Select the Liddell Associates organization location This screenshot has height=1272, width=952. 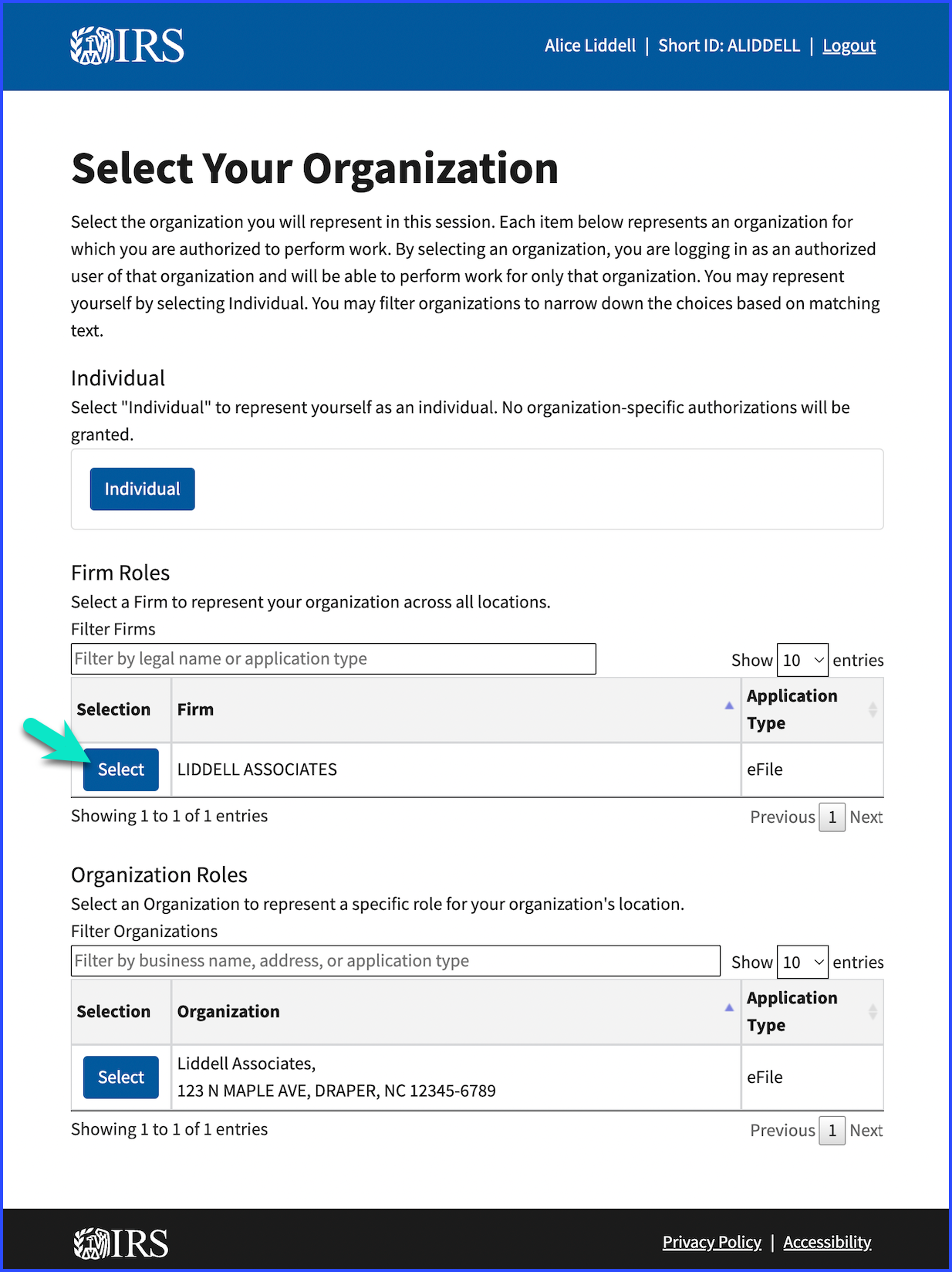tap(120, 1077)
